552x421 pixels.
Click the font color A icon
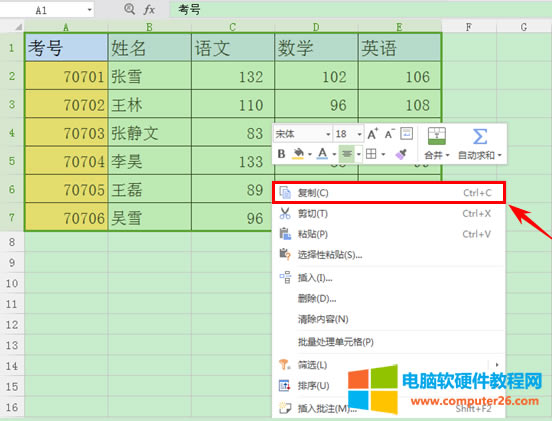coord(322,154)
